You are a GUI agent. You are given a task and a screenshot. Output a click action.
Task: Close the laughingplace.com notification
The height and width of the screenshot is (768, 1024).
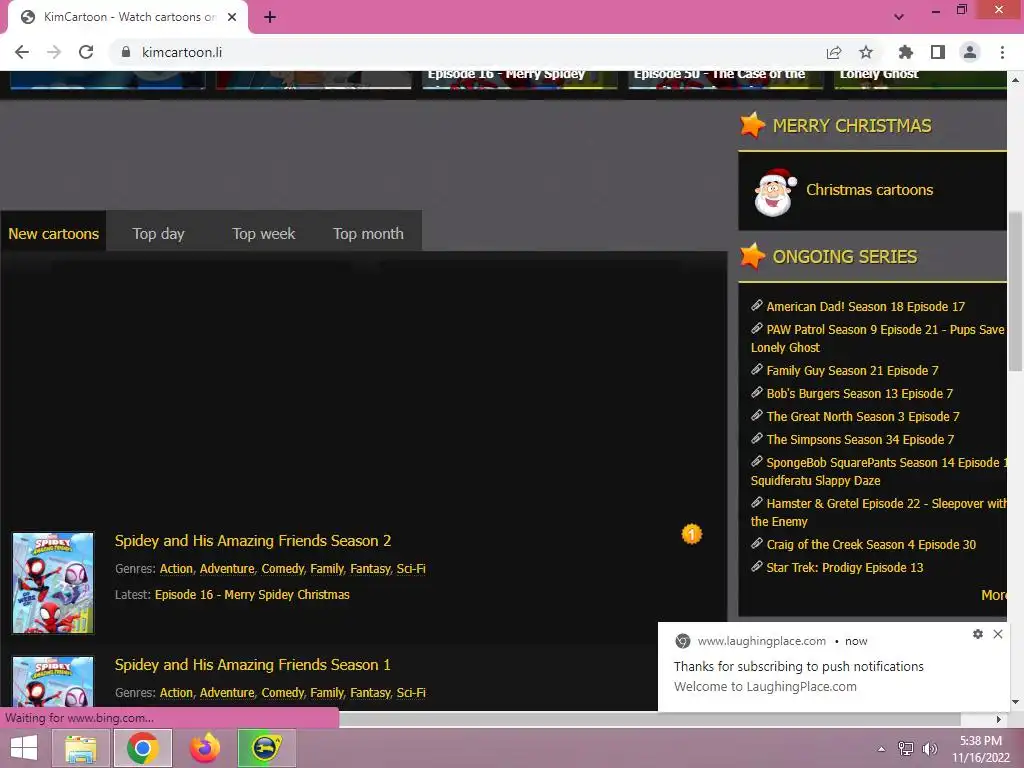tap(998, 633)
